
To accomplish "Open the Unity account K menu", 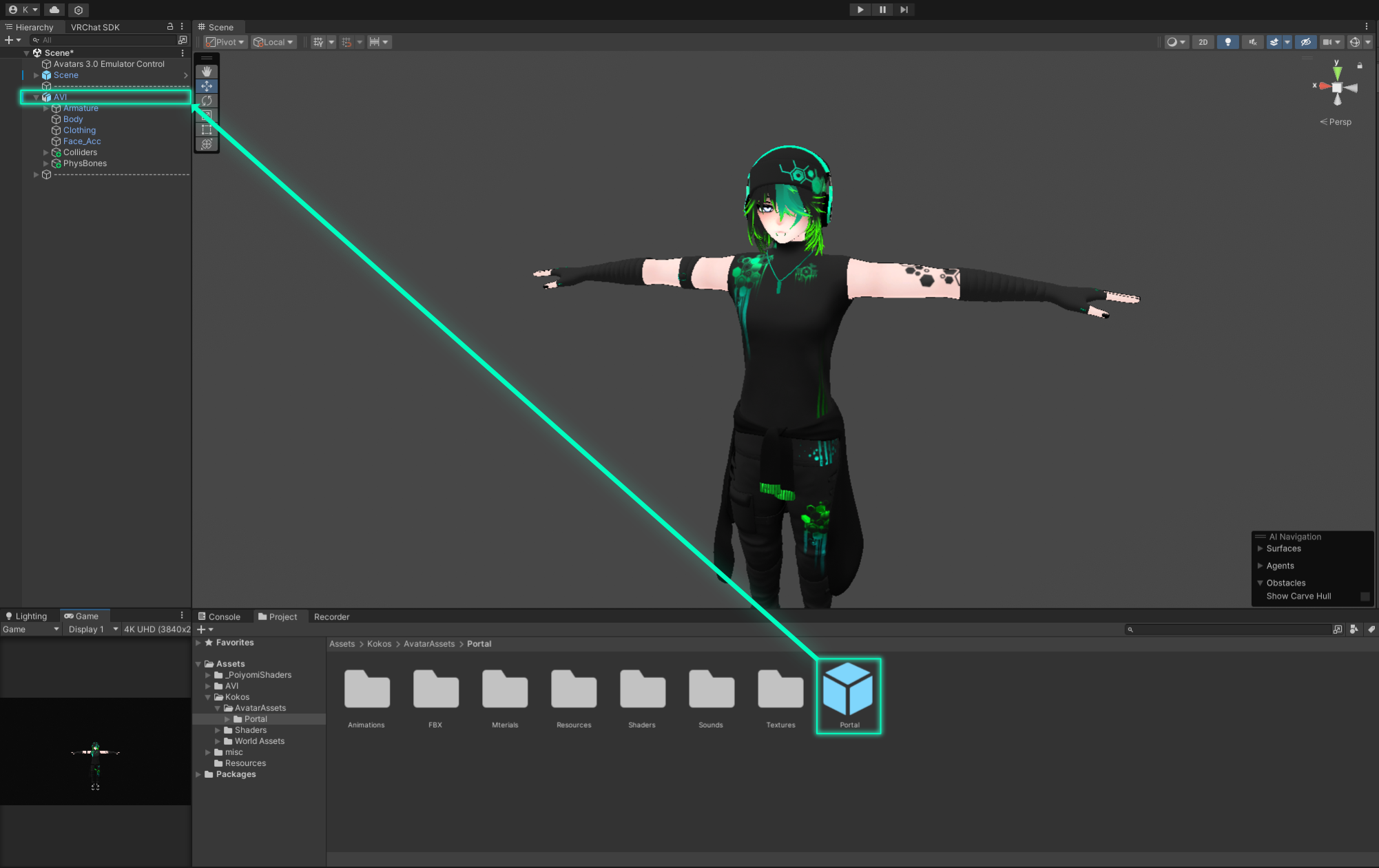I will (23, 10).
